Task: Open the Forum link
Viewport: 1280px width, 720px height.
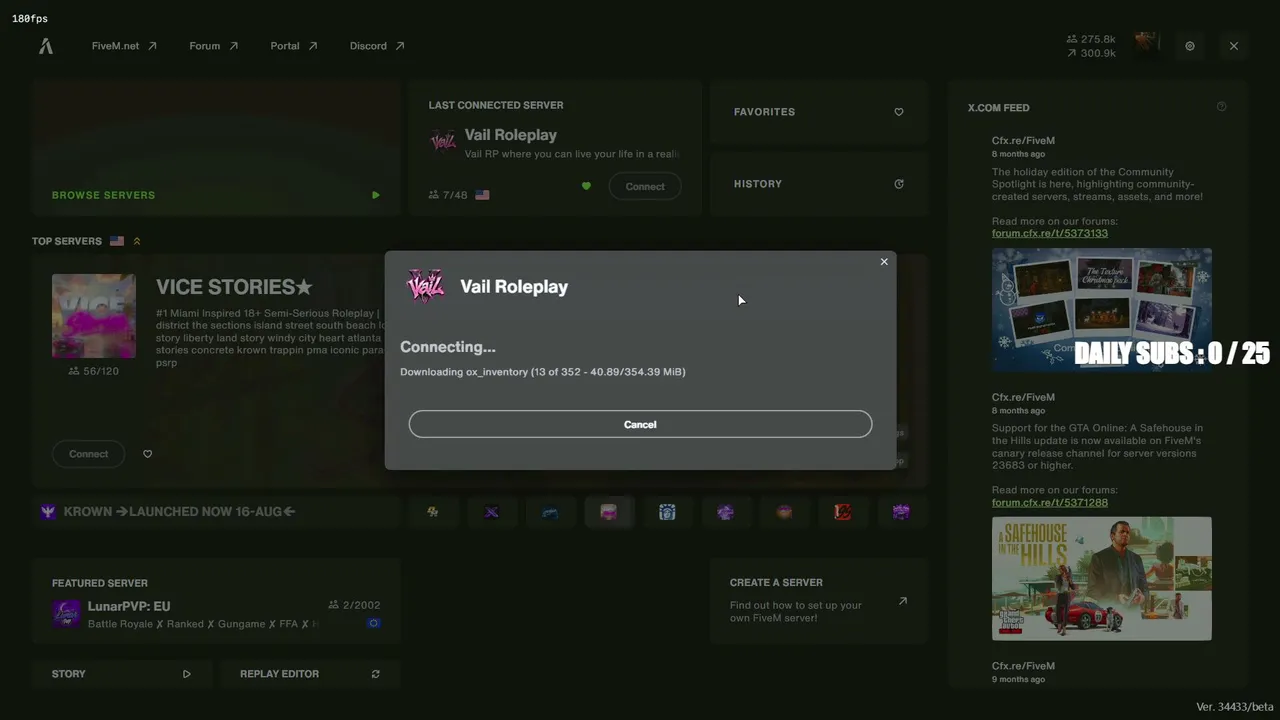Action: [214, 46]
